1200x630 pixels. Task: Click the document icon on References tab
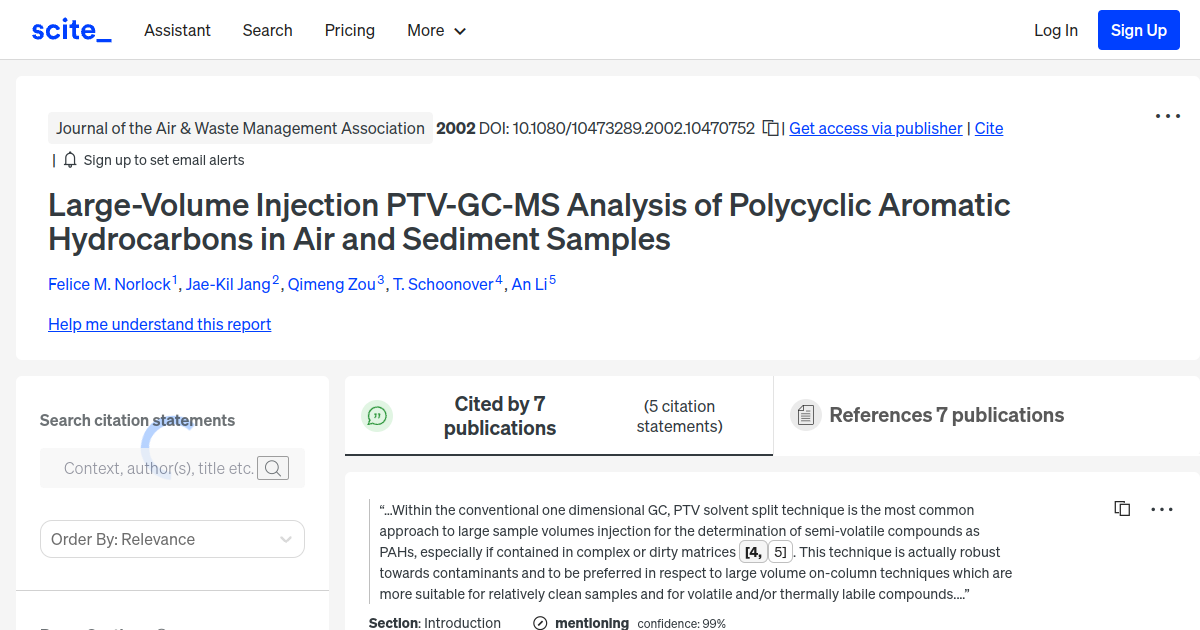805,414
